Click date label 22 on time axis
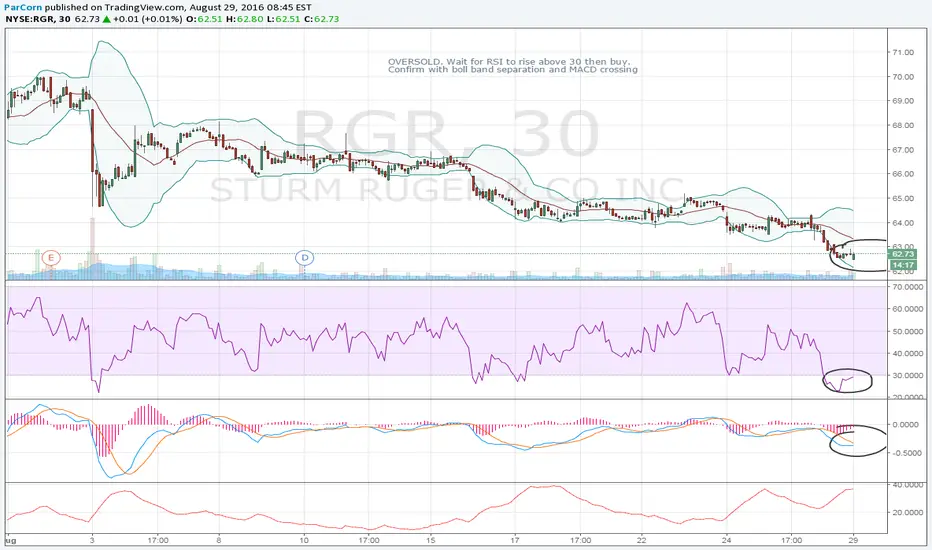Screen dimensions: 932x550 point(642,540)
